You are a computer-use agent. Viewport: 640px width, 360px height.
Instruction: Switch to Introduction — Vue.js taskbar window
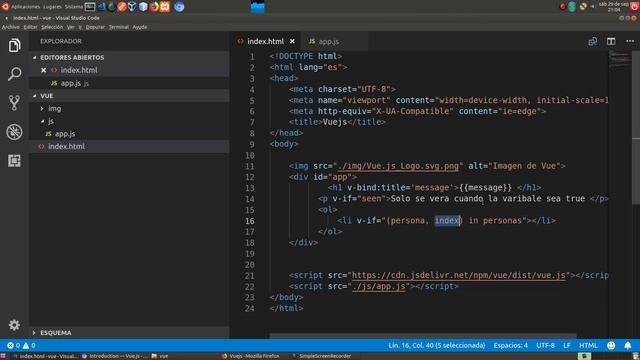[x=115, y=356]
